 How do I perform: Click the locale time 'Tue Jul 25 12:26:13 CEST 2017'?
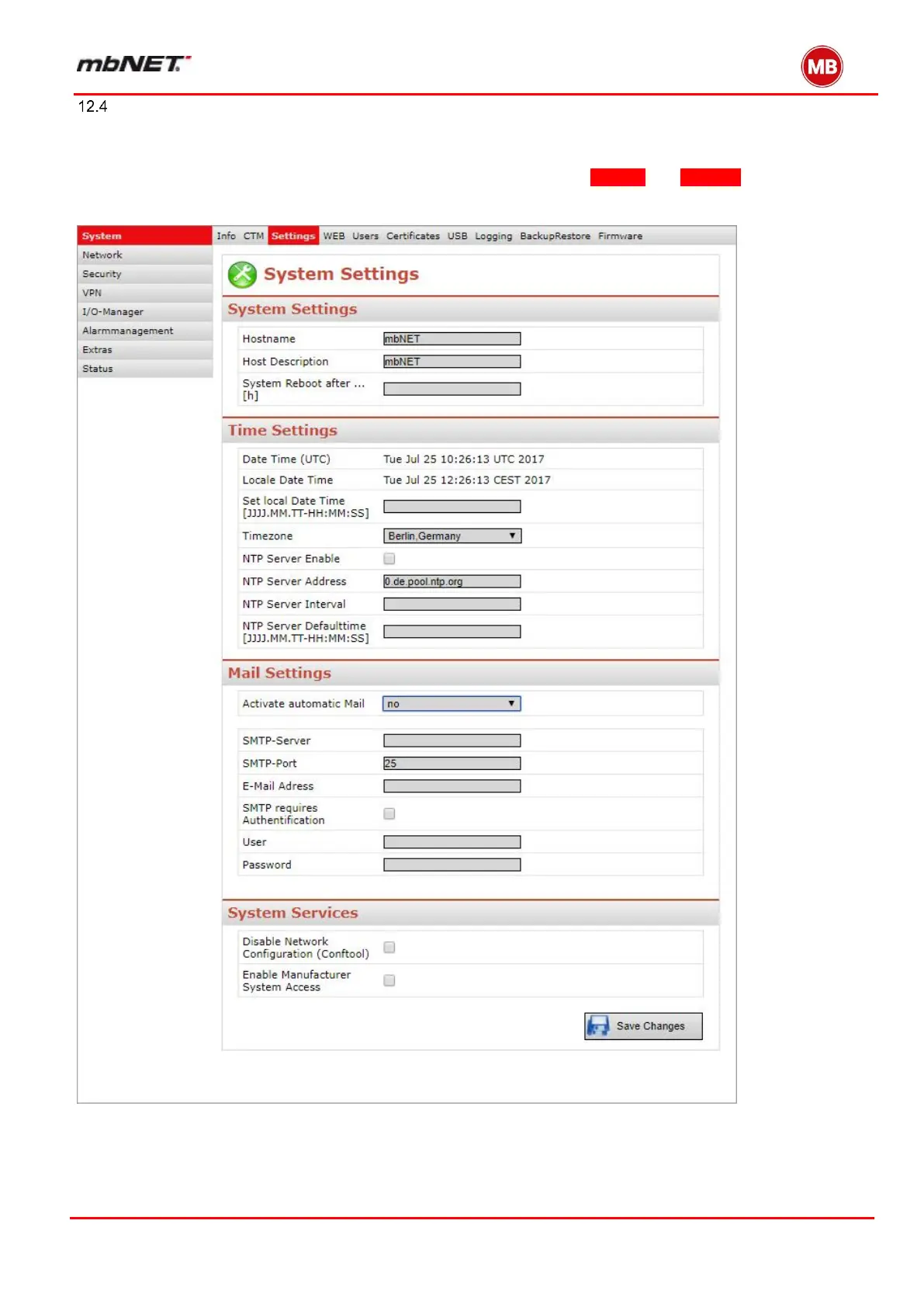coord(467,480)
